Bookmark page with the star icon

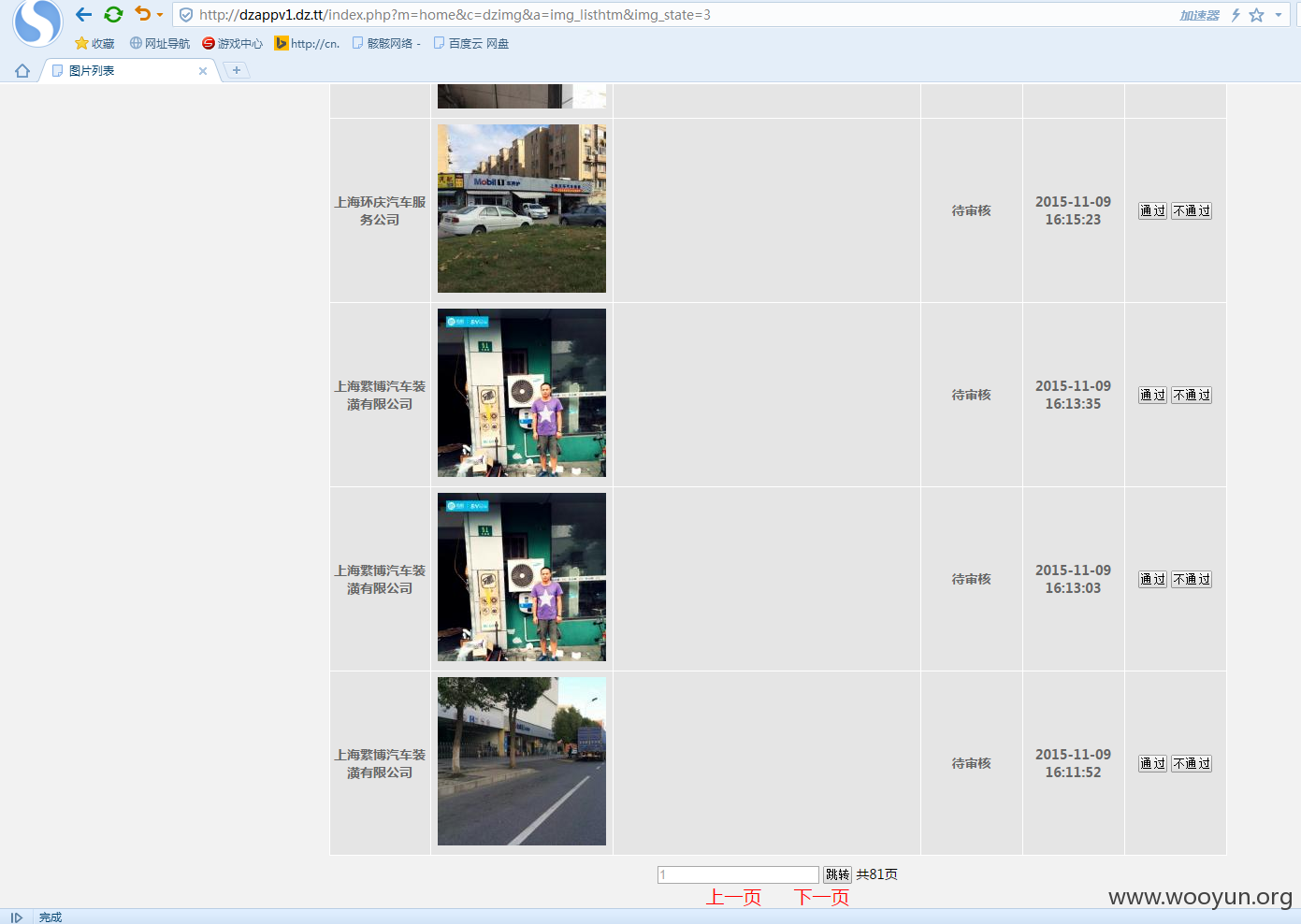[x=1256, y=15]
